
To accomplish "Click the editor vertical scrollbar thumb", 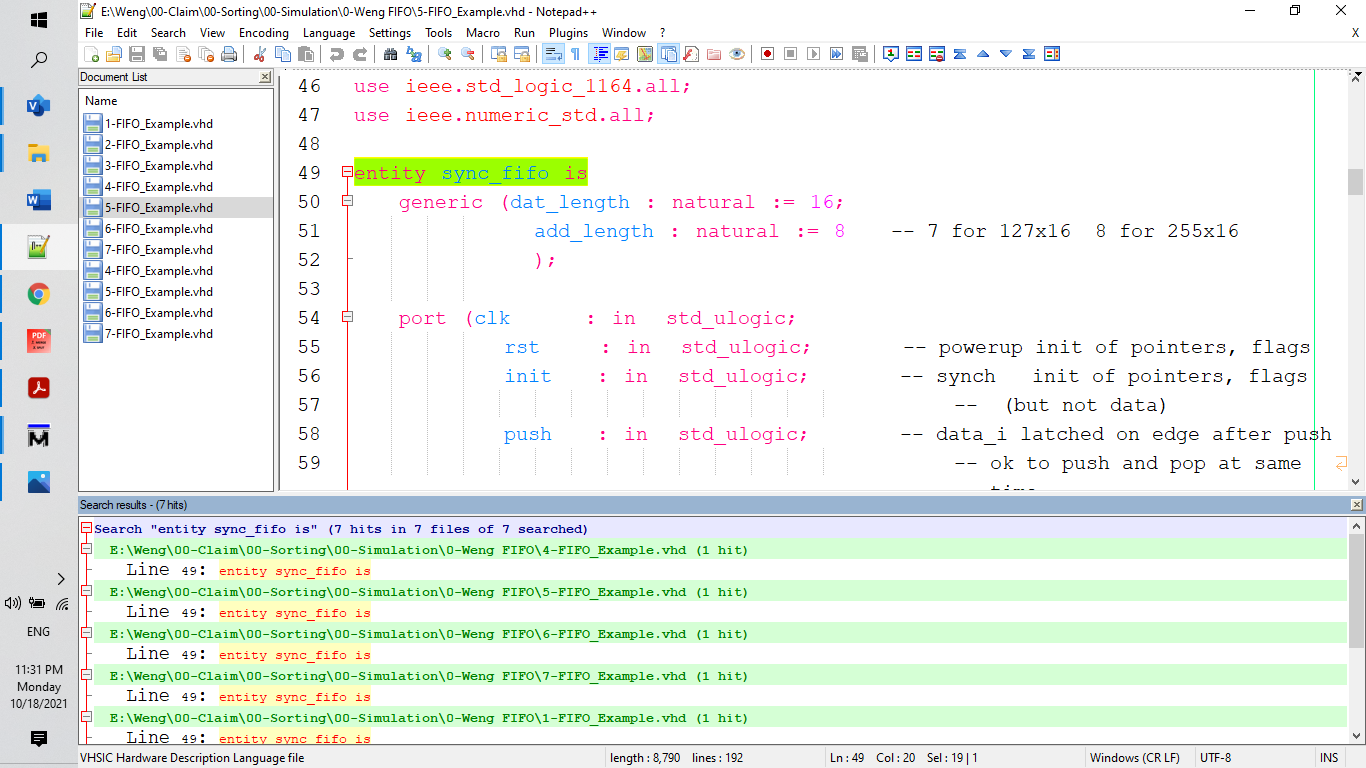I will click(1356, 182).
